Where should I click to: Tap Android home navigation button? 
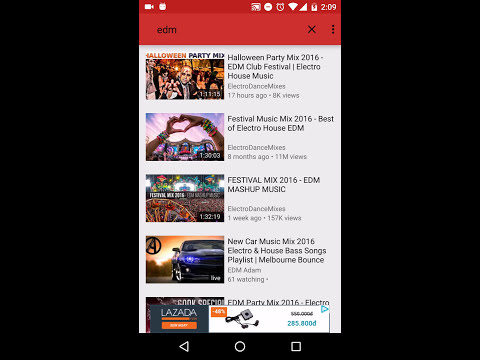tap(240, 347)
